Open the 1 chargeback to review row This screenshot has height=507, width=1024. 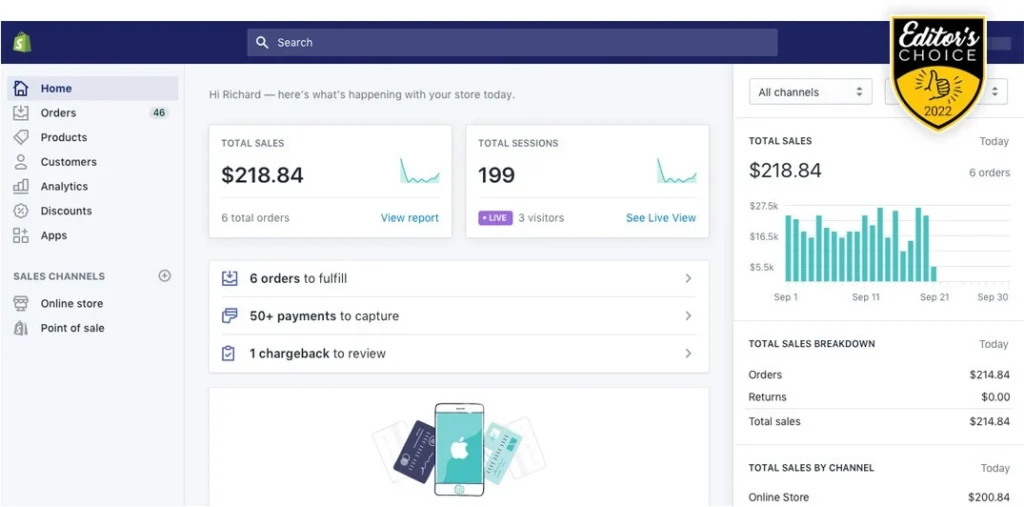point(458,353)
